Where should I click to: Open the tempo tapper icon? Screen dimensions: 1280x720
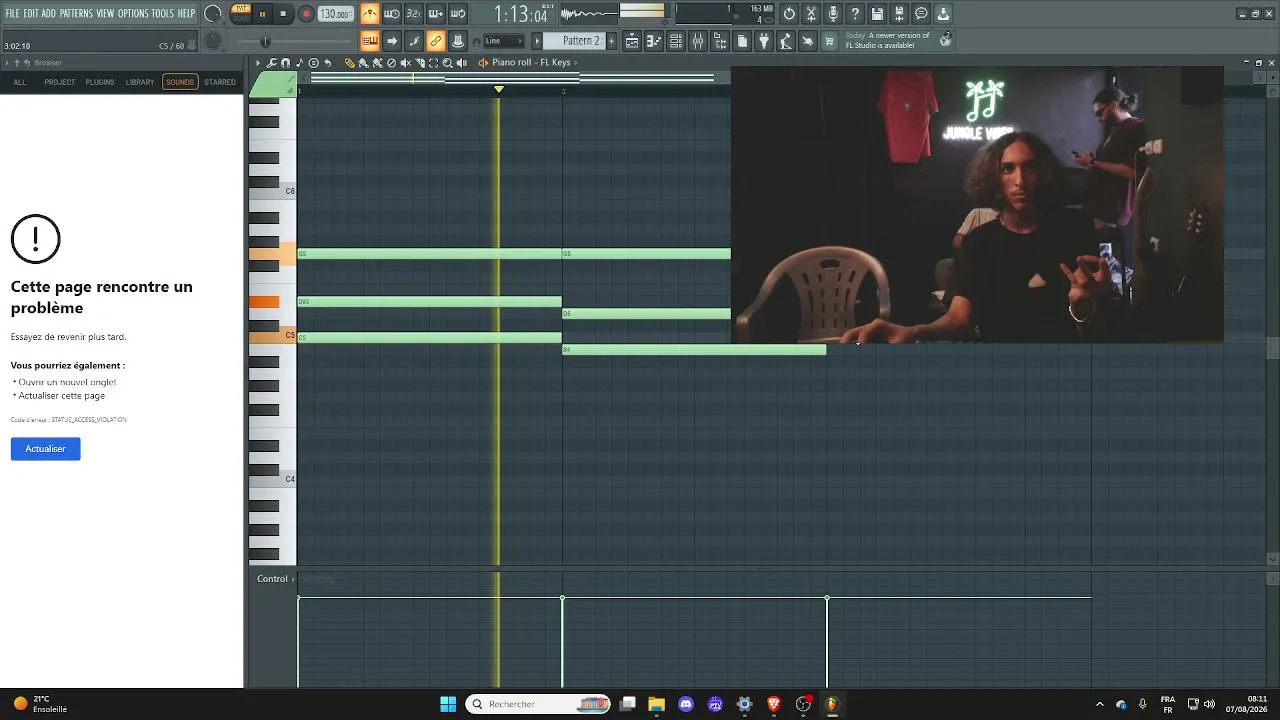(786, 41)
